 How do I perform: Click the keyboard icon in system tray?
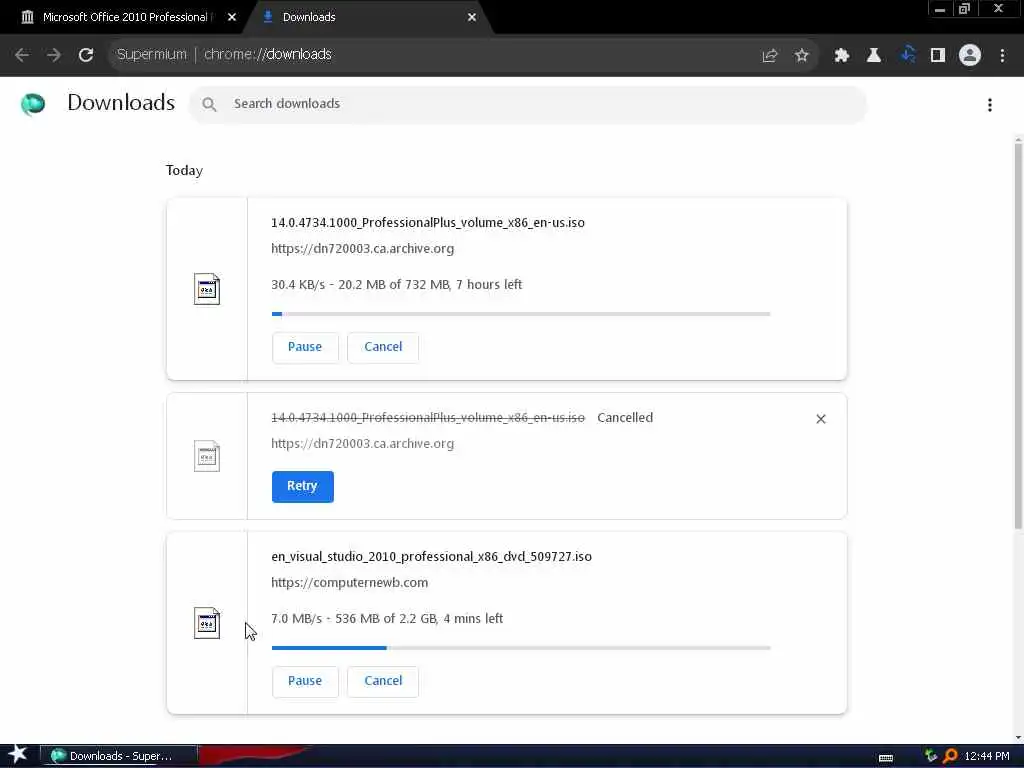[886, 758]
